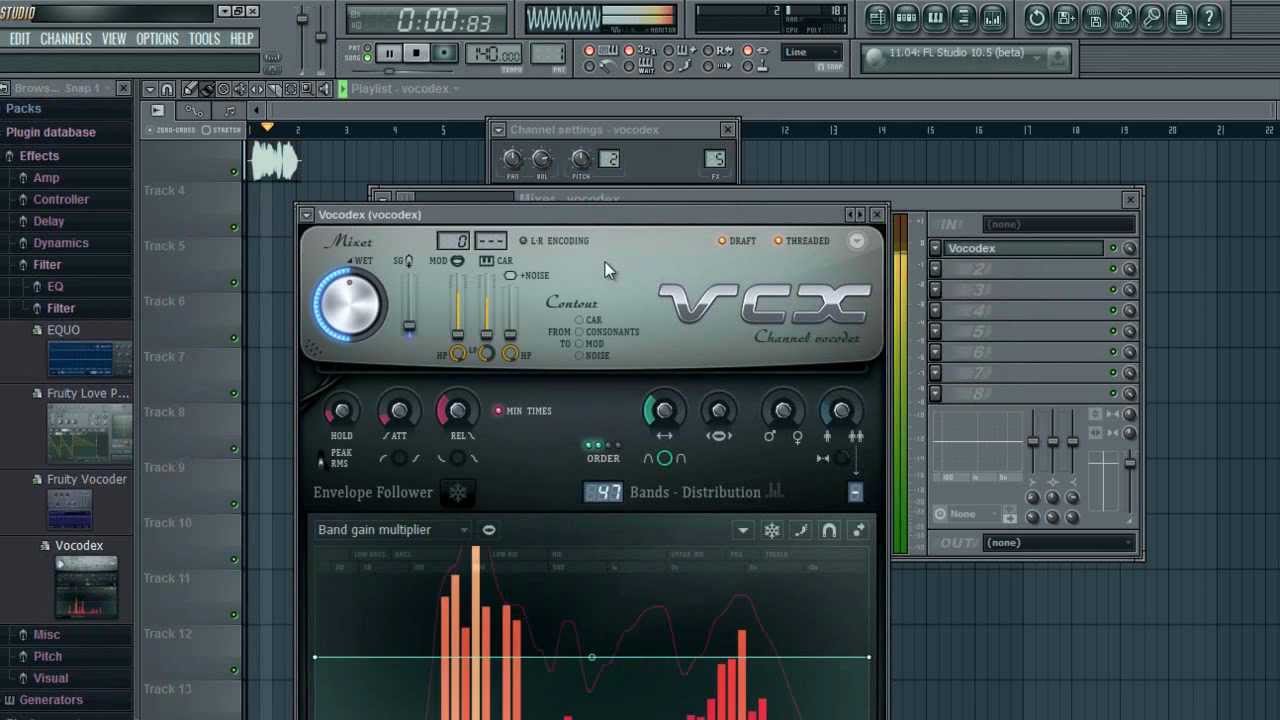Open the Vocodex window menu arrow
Screen dimensions: 1280x720
click(x=307, y=215)
